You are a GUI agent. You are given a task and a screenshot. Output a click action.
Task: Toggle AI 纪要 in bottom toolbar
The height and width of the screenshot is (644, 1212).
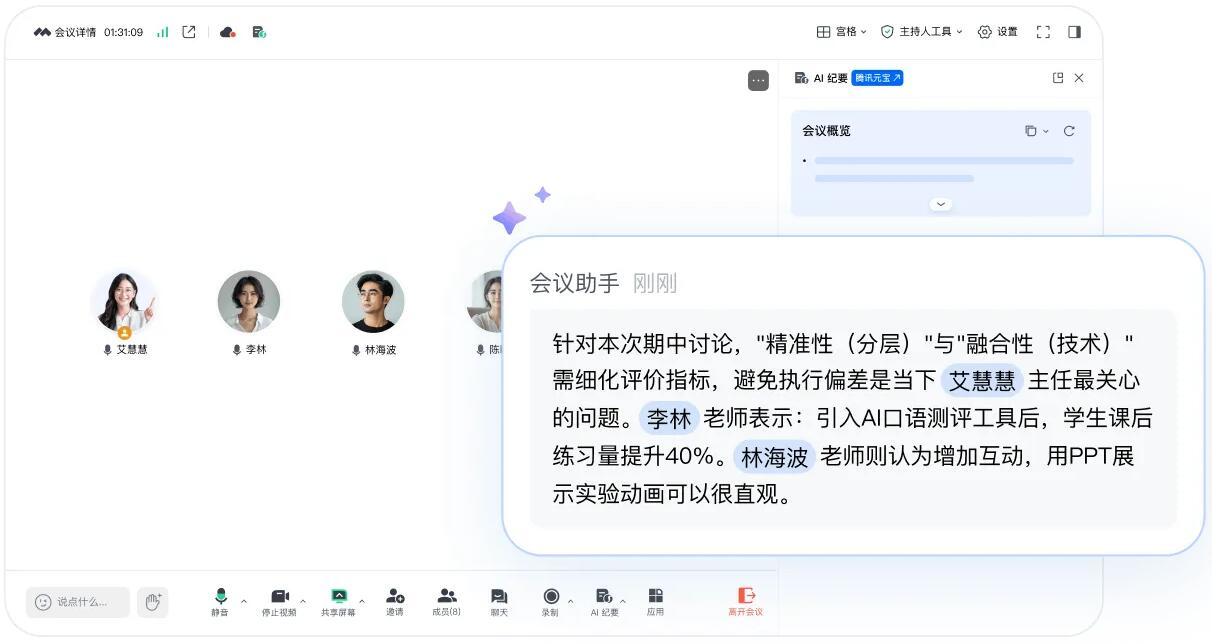604,601
